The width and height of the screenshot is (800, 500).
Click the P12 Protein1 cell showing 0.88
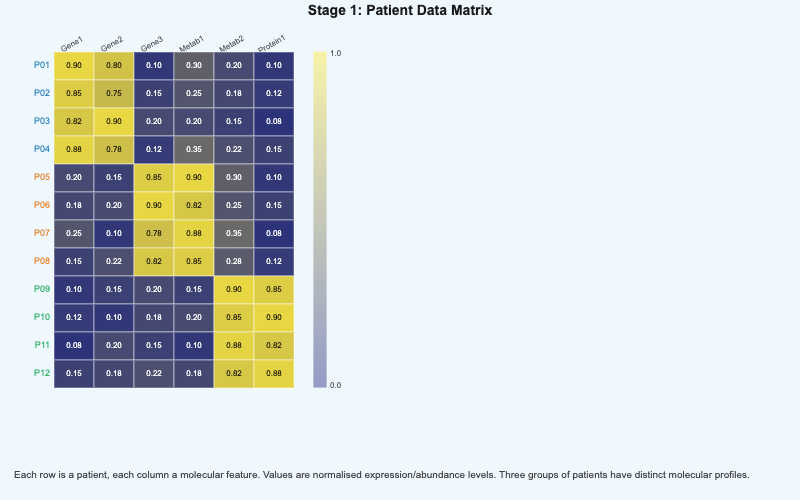(x=274, y=373)
